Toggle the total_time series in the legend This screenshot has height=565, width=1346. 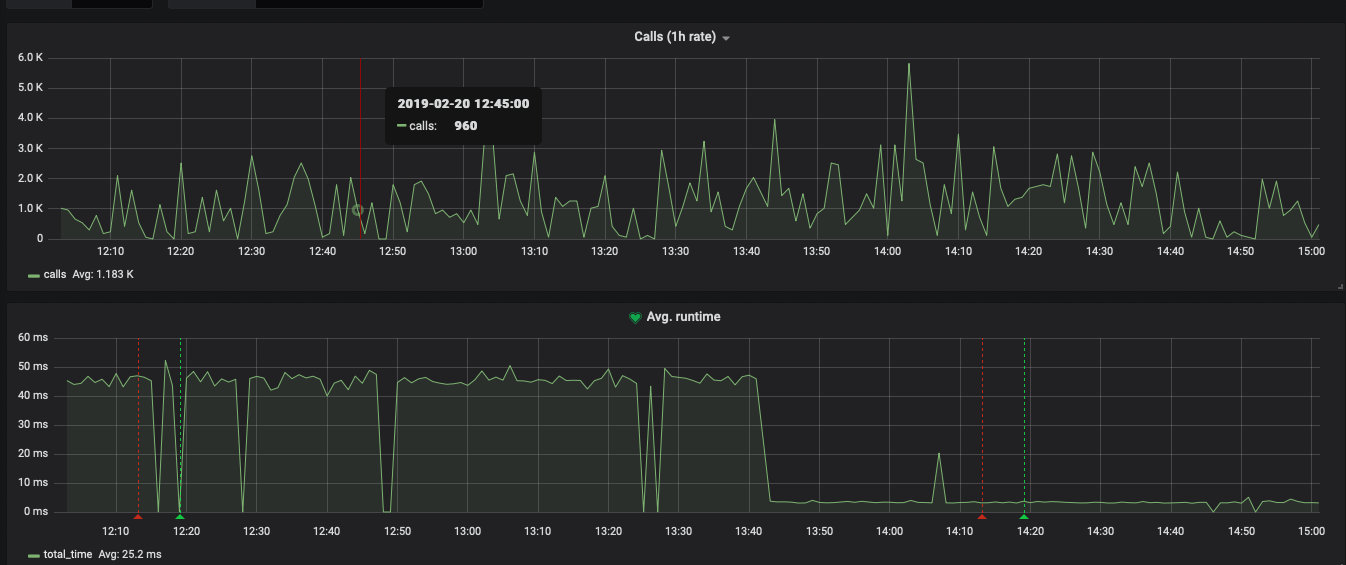pos(68,554)
